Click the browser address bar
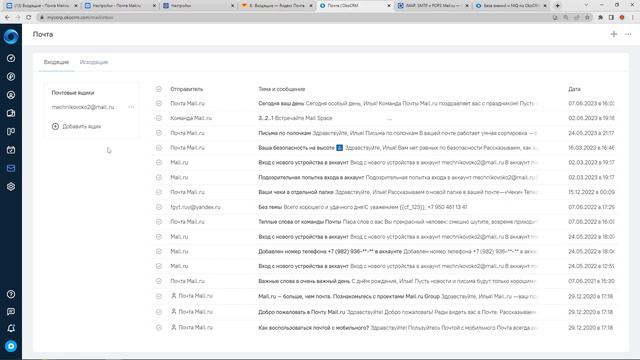Image resolution: width=640 pixels, height=360 pixels. click(294, 18)
